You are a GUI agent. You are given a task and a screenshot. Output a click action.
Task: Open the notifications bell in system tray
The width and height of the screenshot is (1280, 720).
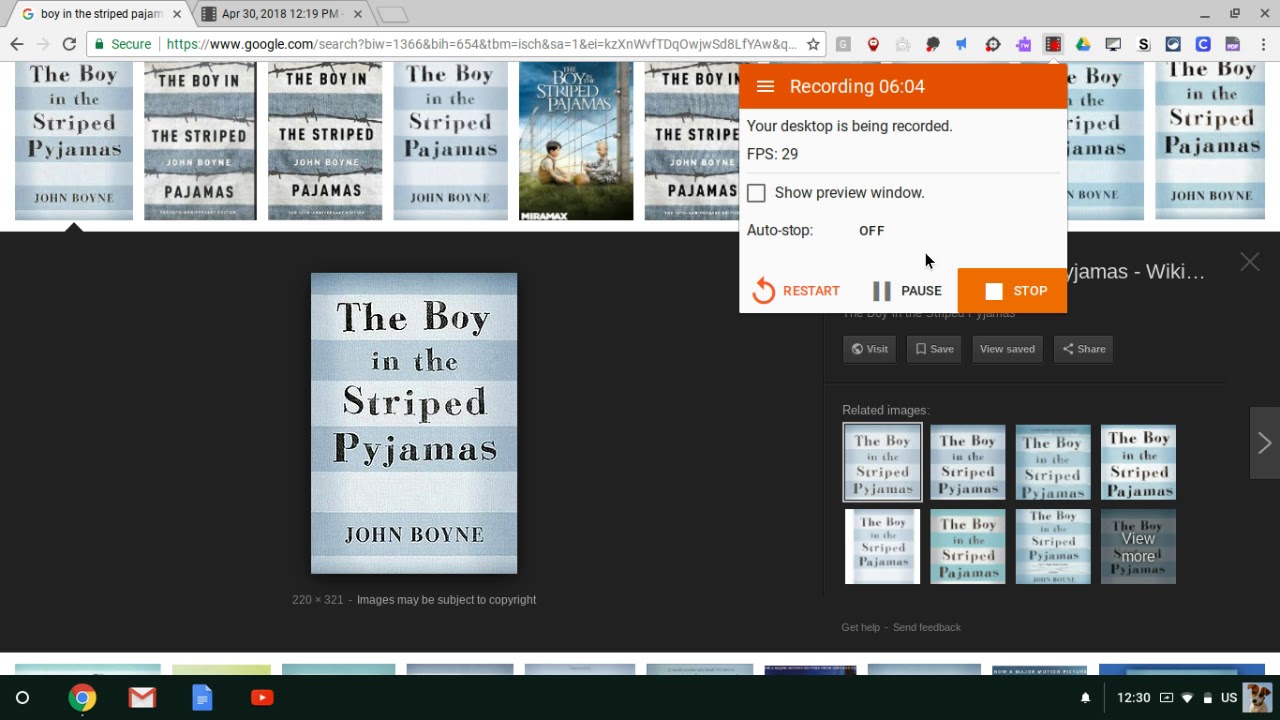[1085, 698]
